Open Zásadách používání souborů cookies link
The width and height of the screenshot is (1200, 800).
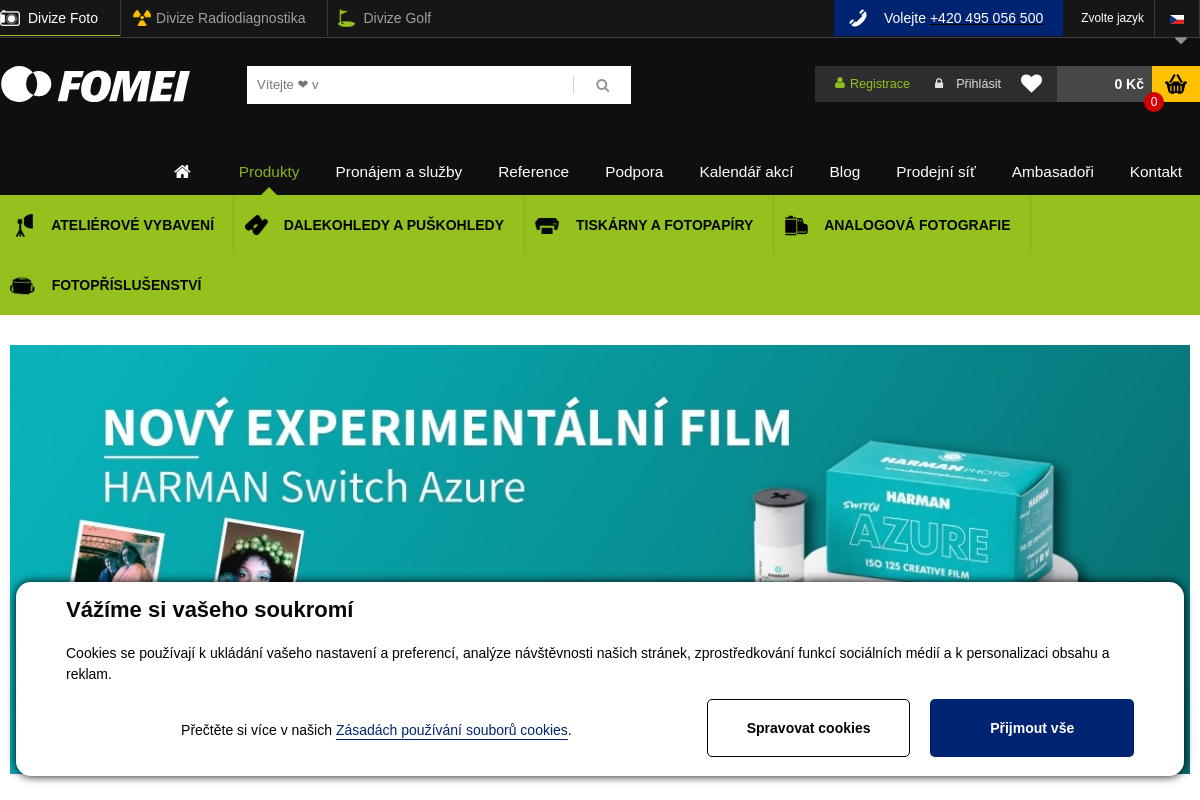[x=451, y=730]
